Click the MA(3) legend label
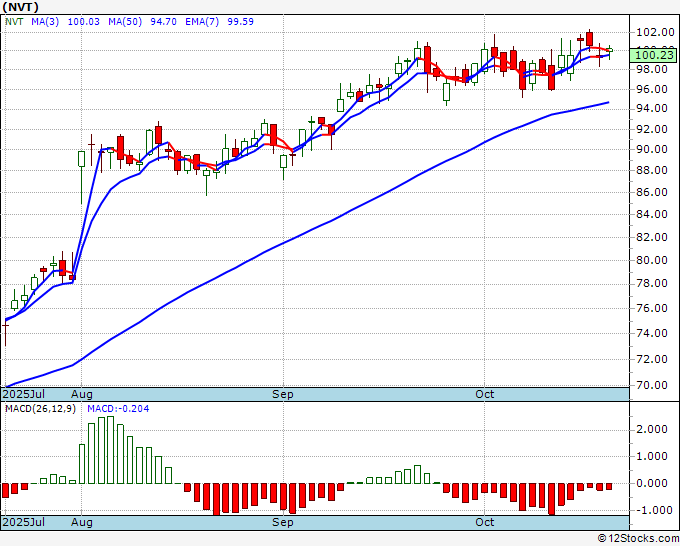Viewport: 680px width, 546px height. click(x=45, y=22)
